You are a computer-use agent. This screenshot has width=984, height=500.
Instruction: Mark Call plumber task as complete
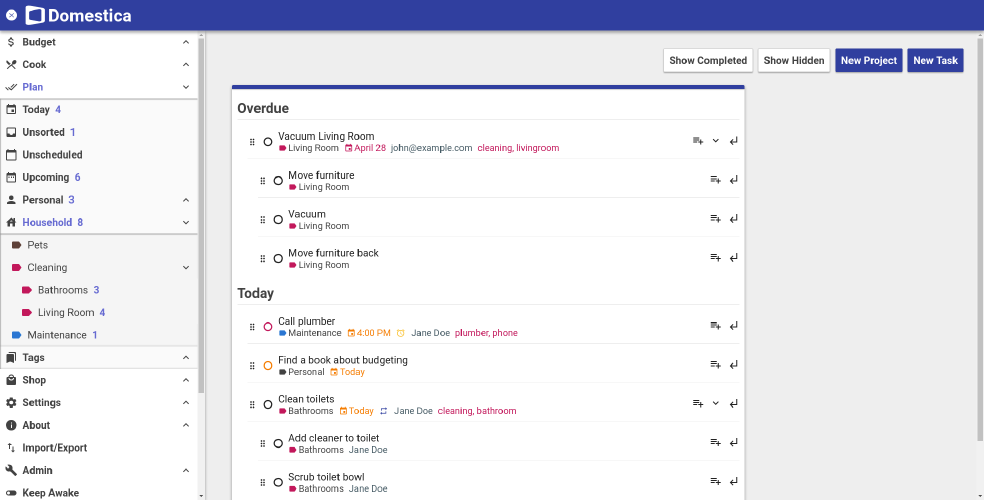[268, 327]
